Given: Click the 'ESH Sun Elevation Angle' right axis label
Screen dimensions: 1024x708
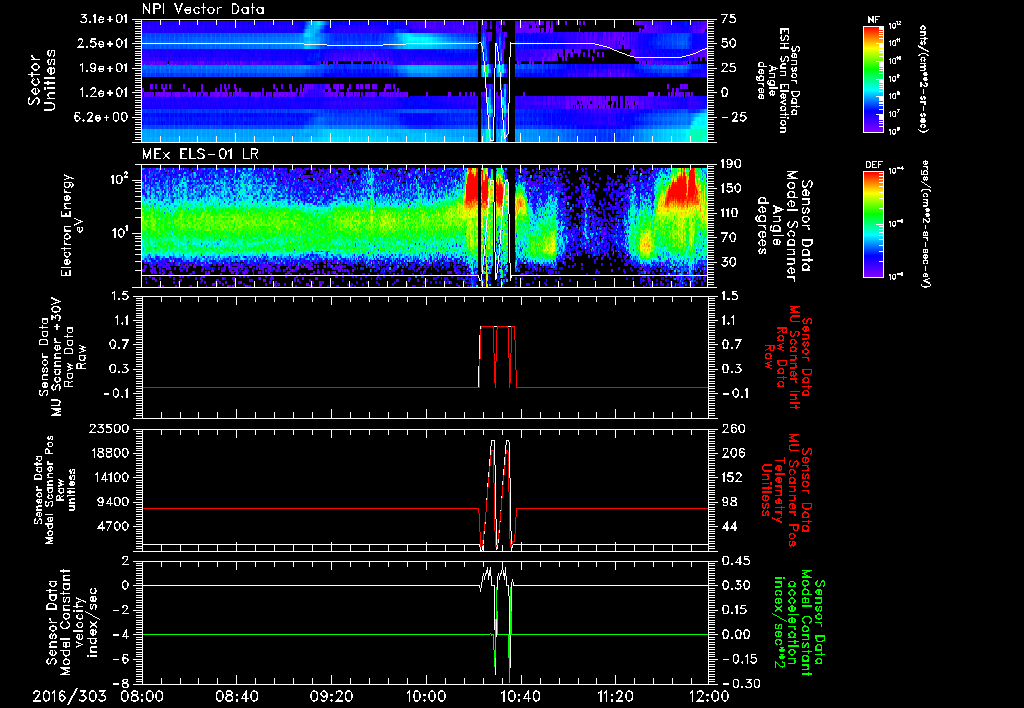Looking at the screenshot, I should click(777, 80).
